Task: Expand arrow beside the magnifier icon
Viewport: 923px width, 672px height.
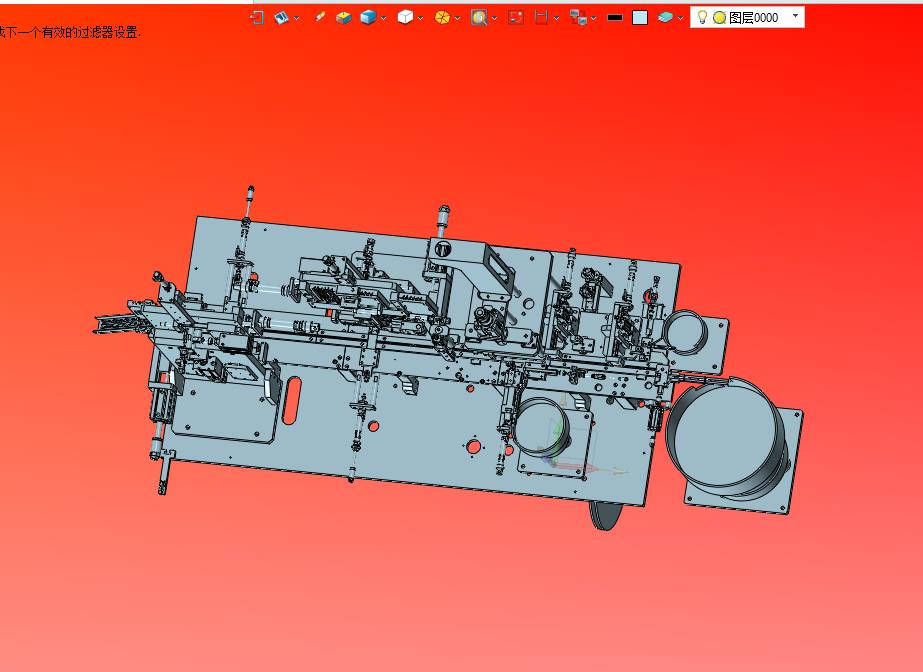Action: 494,18
